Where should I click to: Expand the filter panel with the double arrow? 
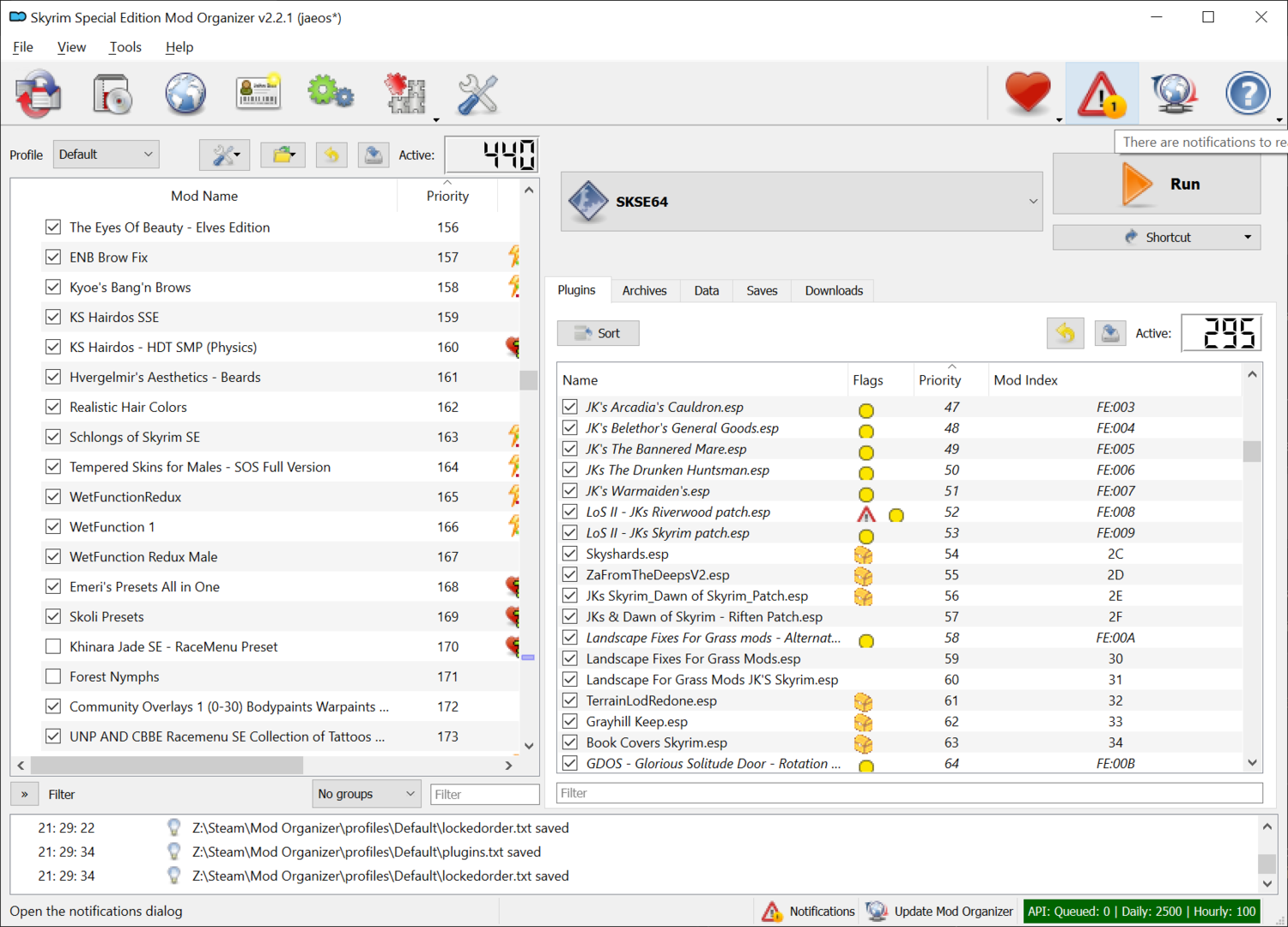click(25, 794)
